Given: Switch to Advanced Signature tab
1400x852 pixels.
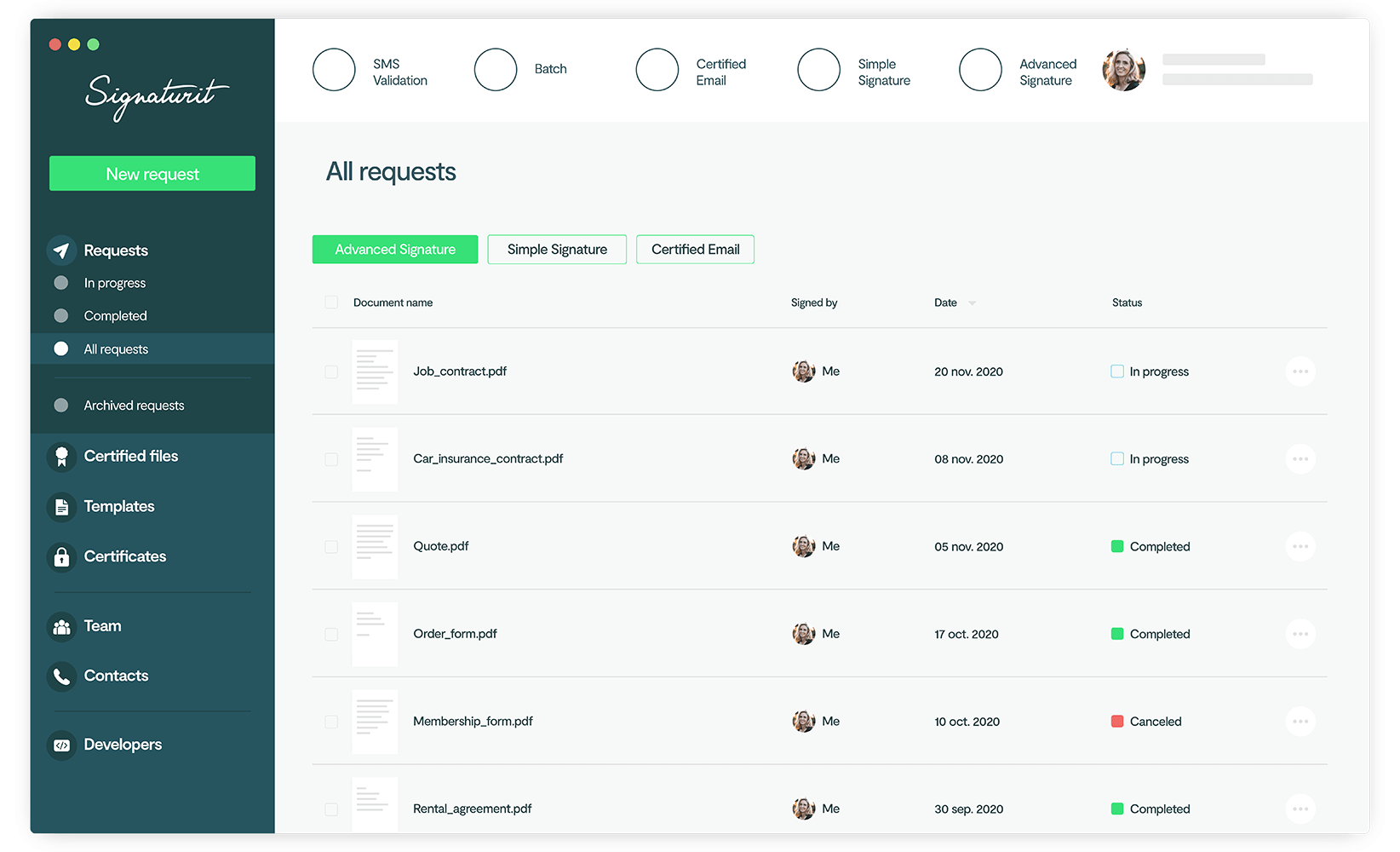Looking at the screenshot, I should pyautogui.click(x=395, y=250).
